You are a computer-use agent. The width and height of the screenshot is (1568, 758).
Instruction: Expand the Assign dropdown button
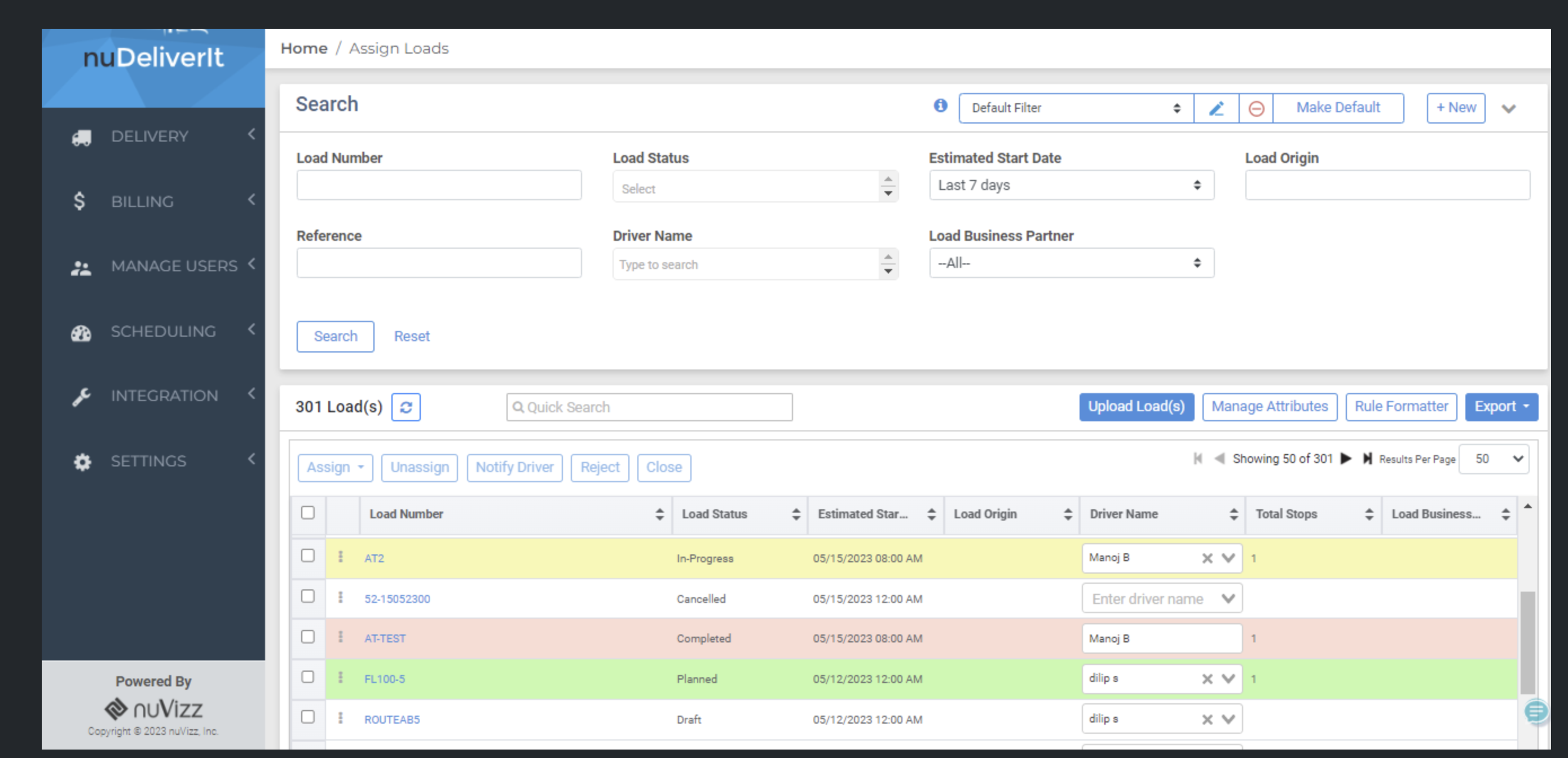[x=335, y=468]
